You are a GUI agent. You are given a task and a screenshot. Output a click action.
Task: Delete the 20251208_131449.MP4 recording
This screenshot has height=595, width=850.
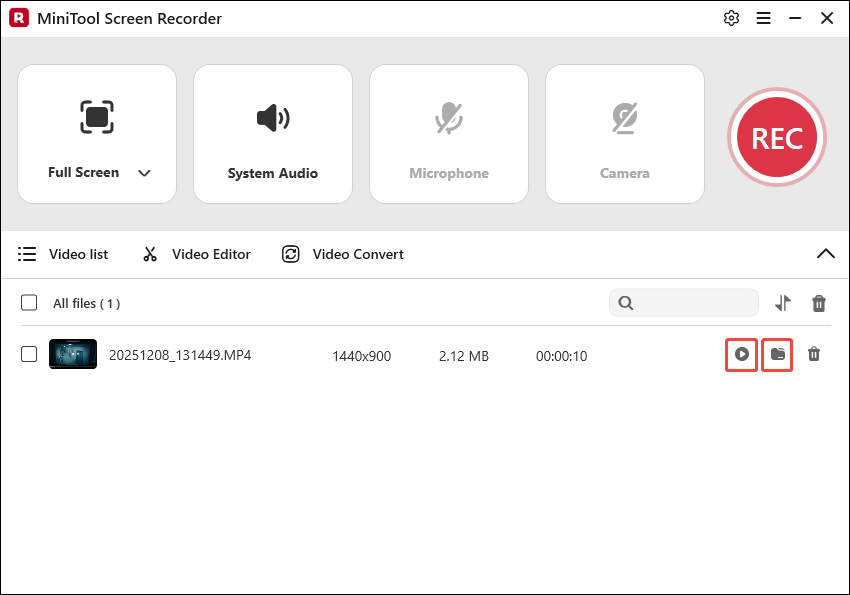[814, 354]
